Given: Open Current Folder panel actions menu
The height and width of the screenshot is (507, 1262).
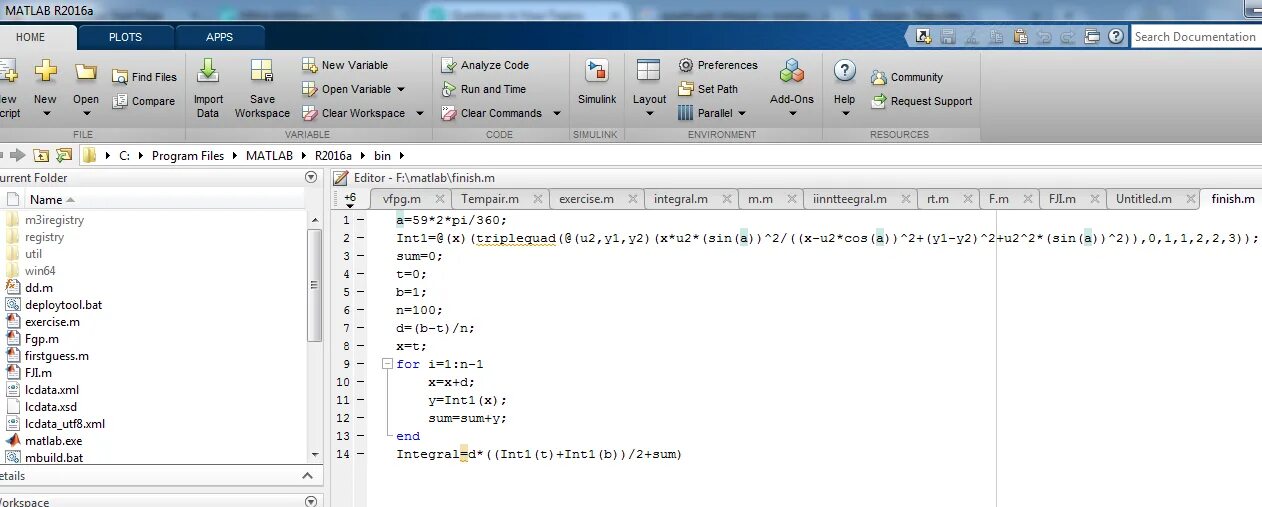Looking at the screenshot, I should (311, 177).
